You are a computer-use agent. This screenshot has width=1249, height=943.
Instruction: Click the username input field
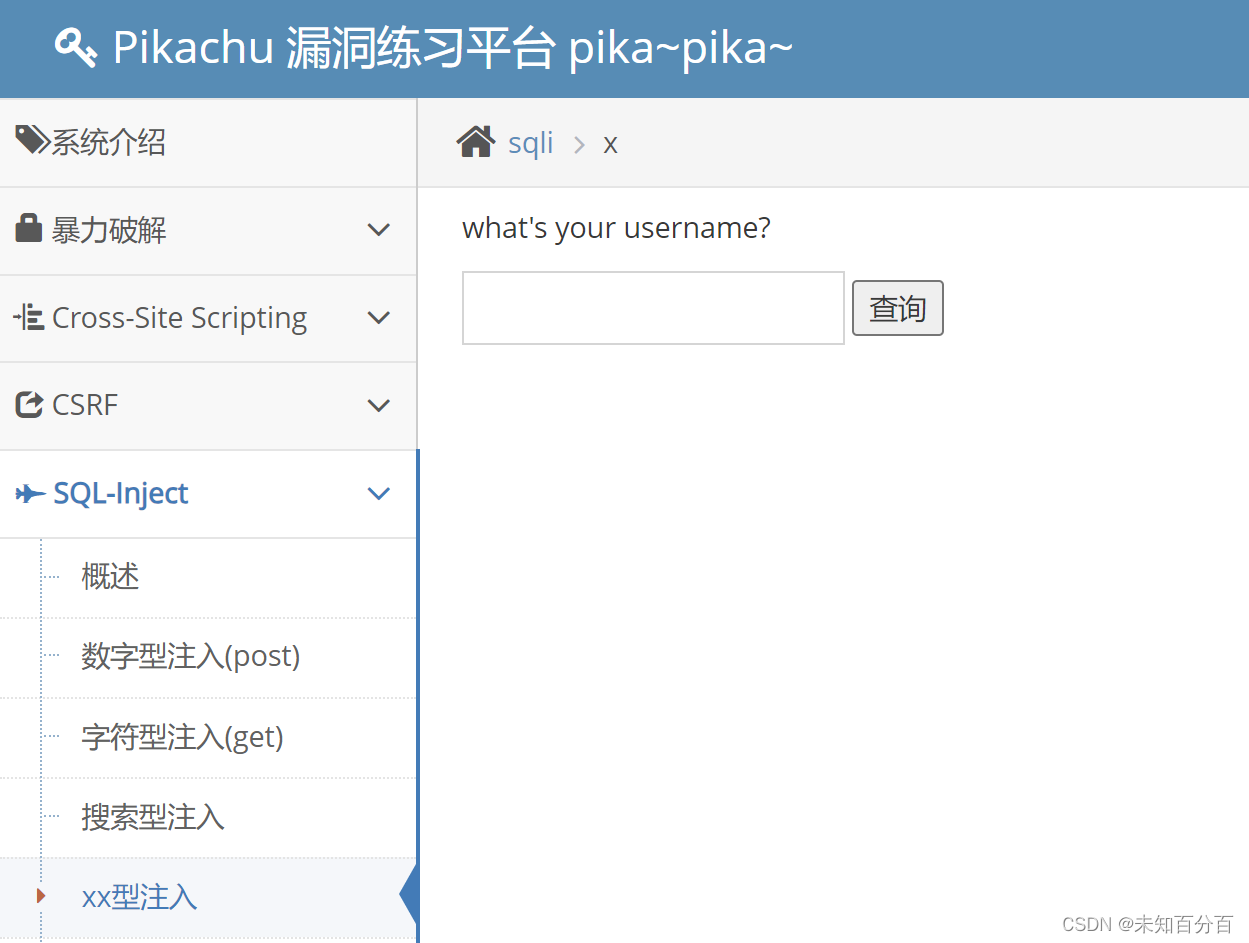[x=652, y=308]
